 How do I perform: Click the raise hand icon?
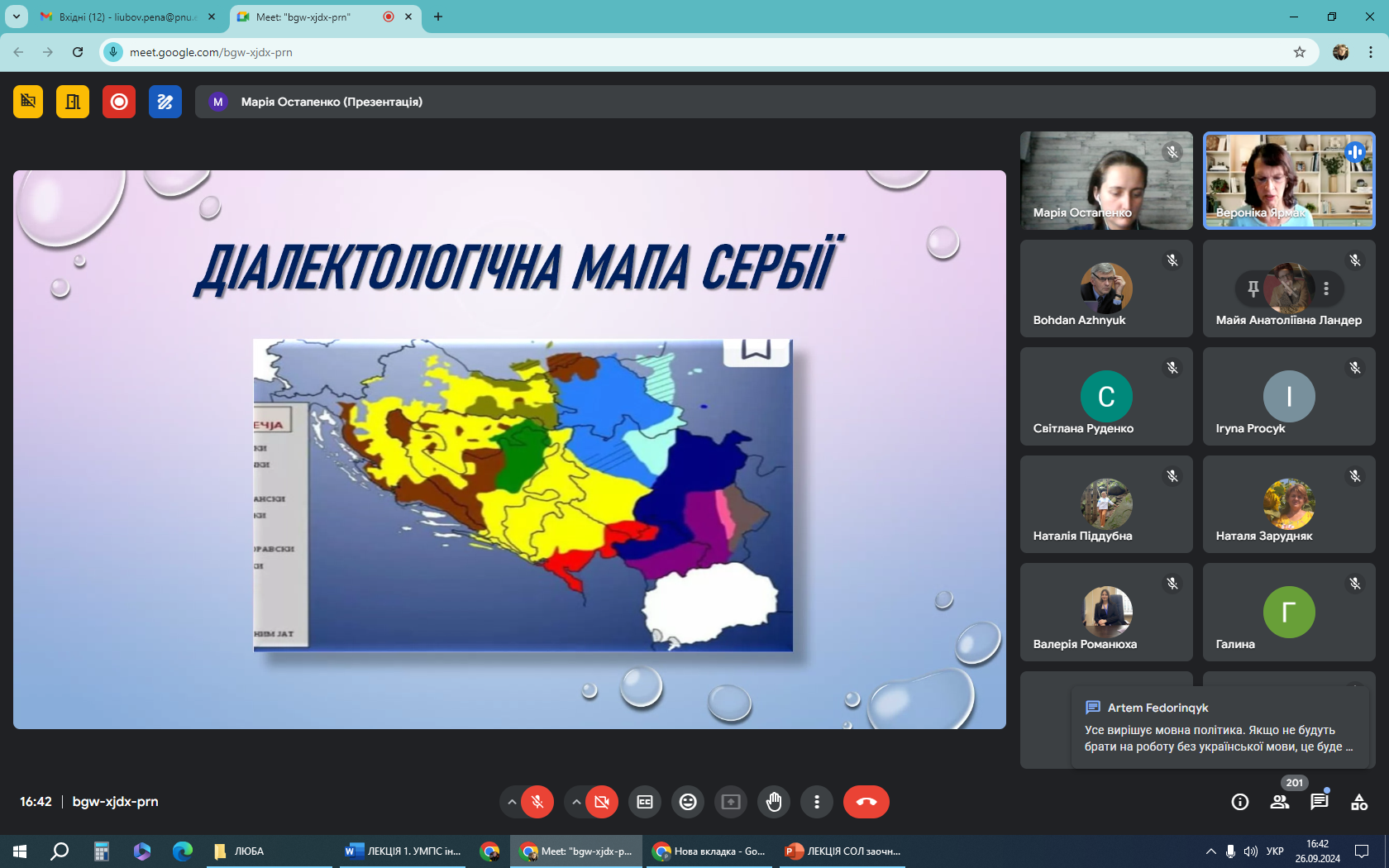[774, 802]
